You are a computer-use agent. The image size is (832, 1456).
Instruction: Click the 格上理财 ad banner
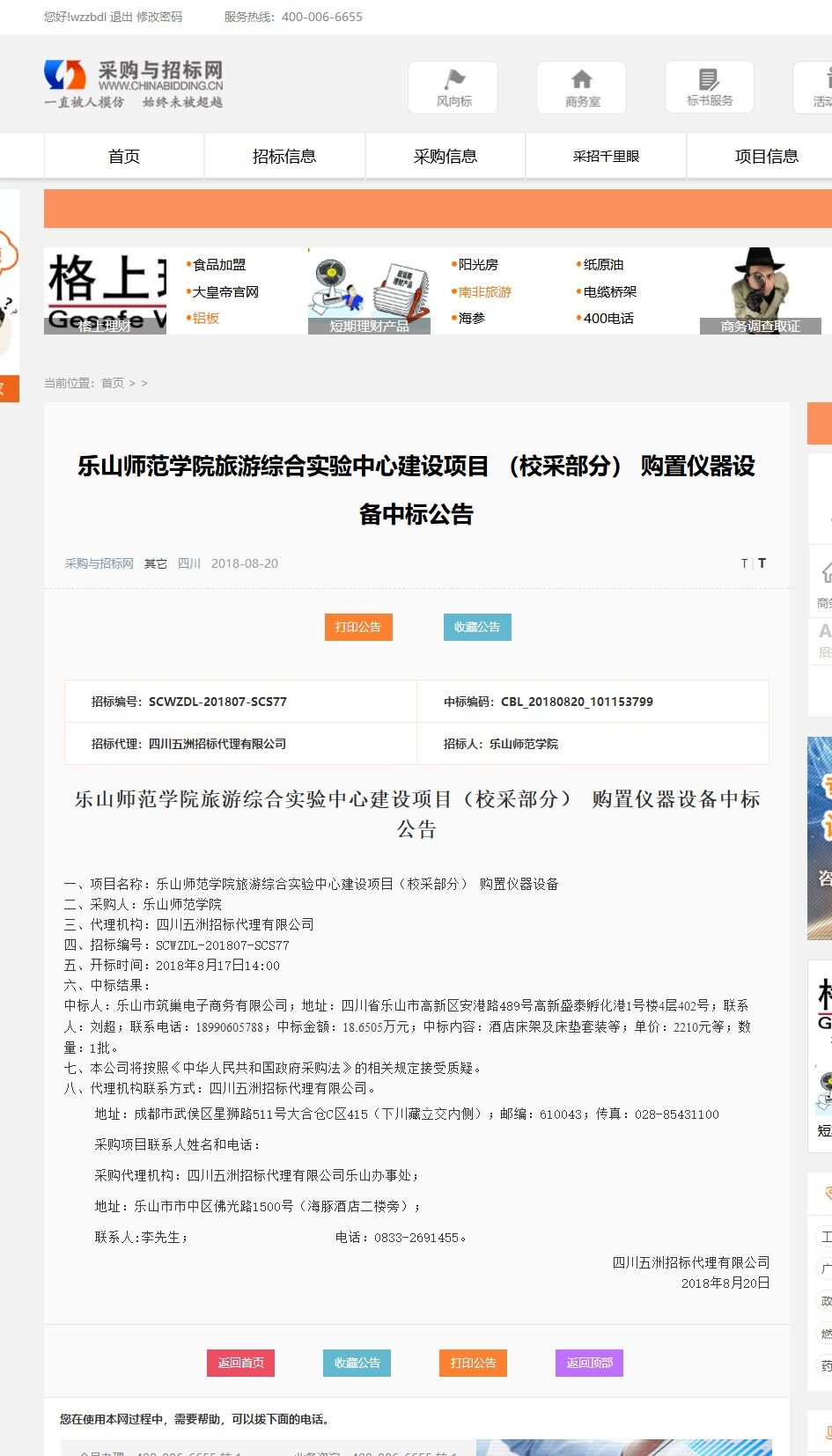(x=106, y=292)
